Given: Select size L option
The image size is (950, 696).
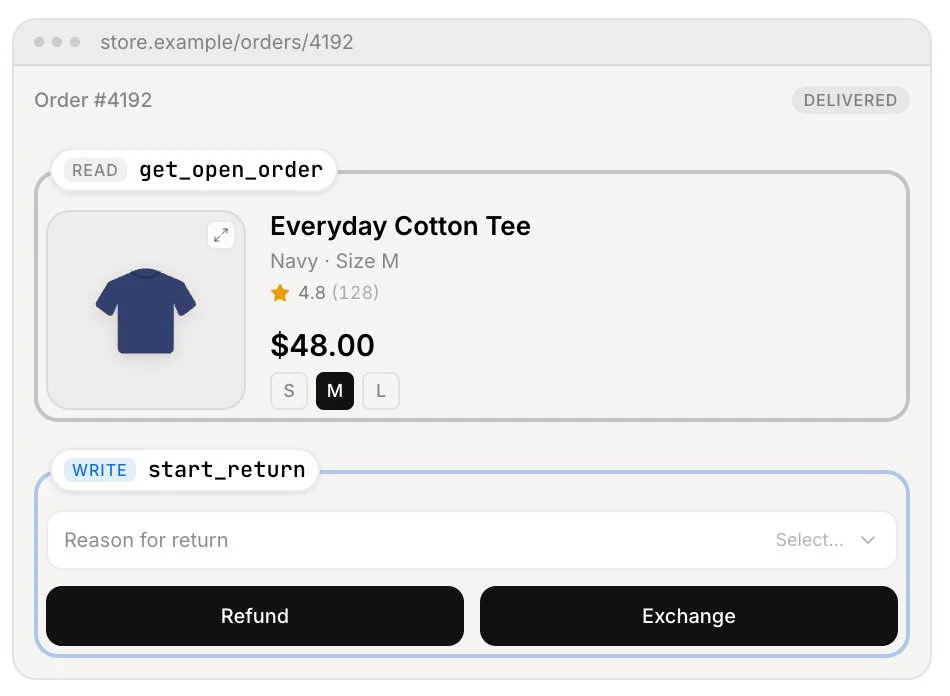Looking at the screenshot, I should [381, 391].
